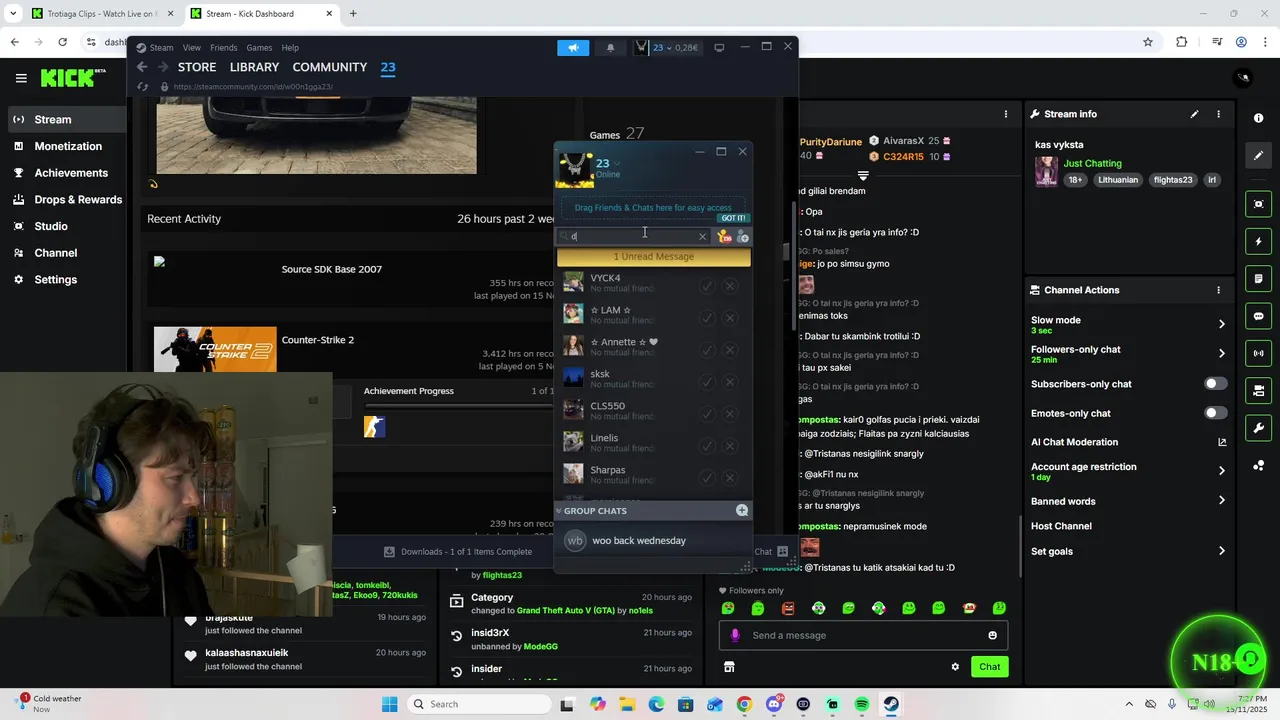This screenshot has width=1280, height=720.
Task: Toggle Subscribers-only chat switch
Action: (1215, 384)
